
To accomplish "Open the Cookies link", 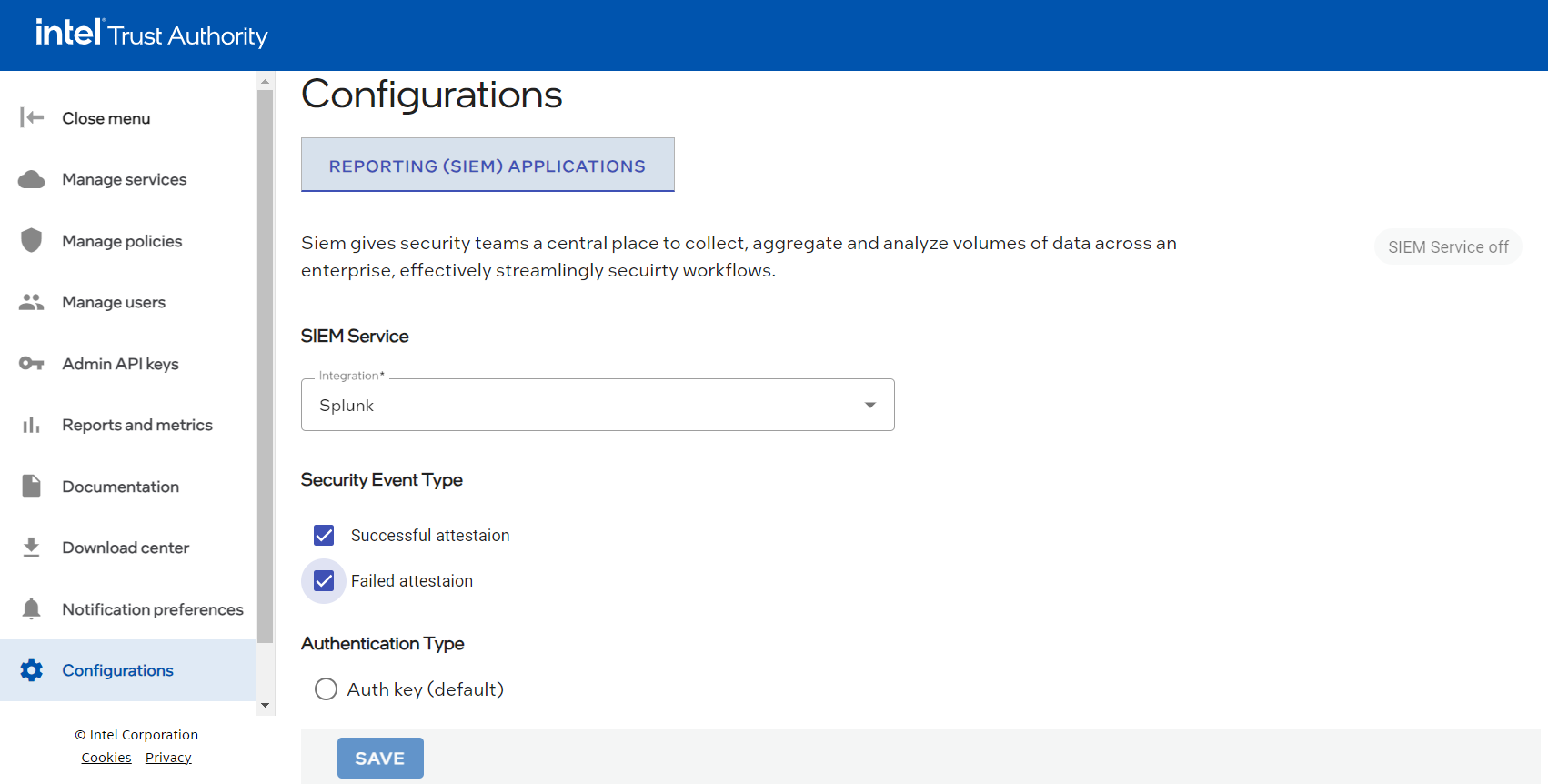I will point(106,758).
